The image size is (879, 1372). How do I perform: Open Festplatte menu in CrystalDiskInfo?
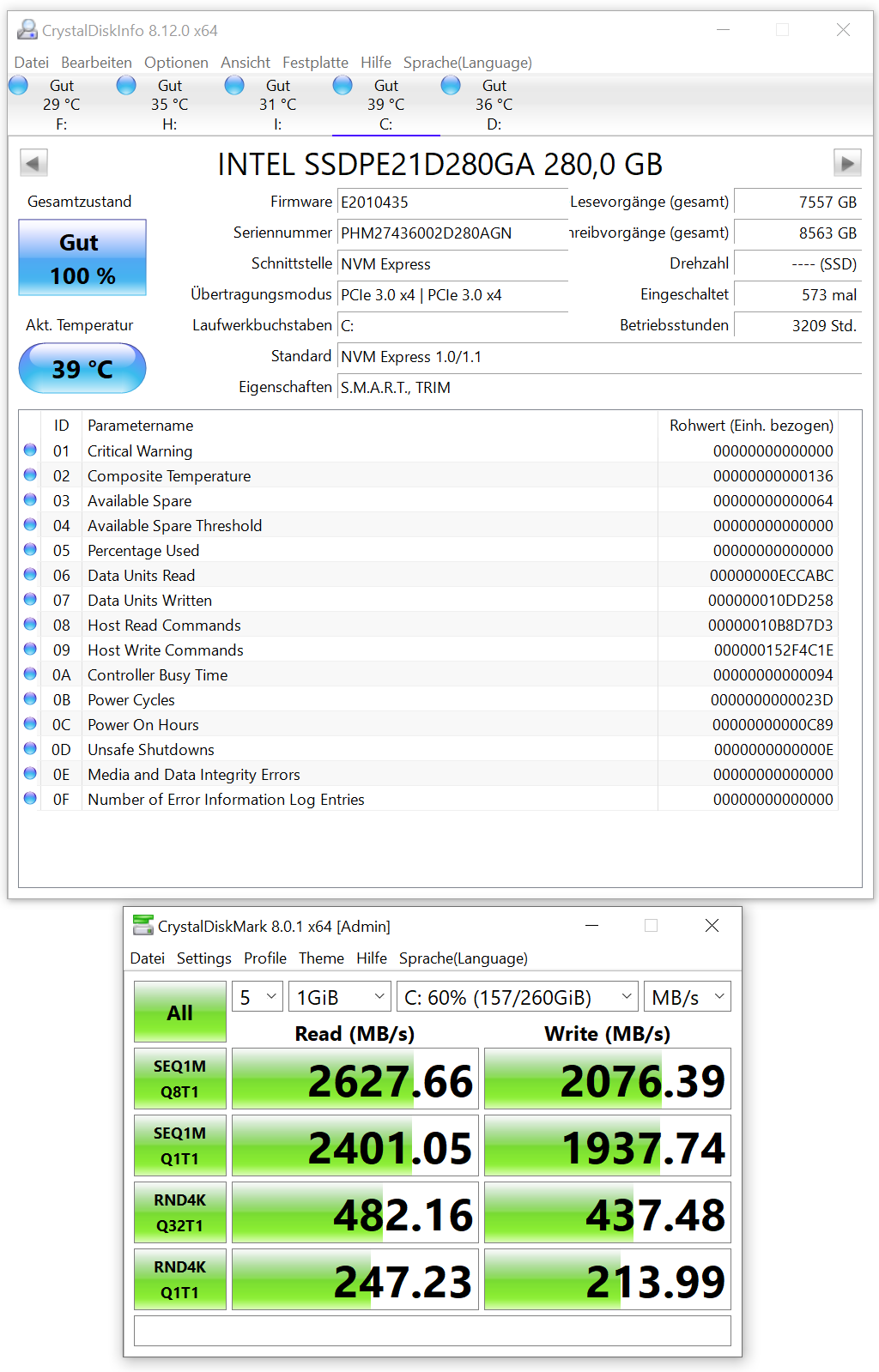coord(315,63)
